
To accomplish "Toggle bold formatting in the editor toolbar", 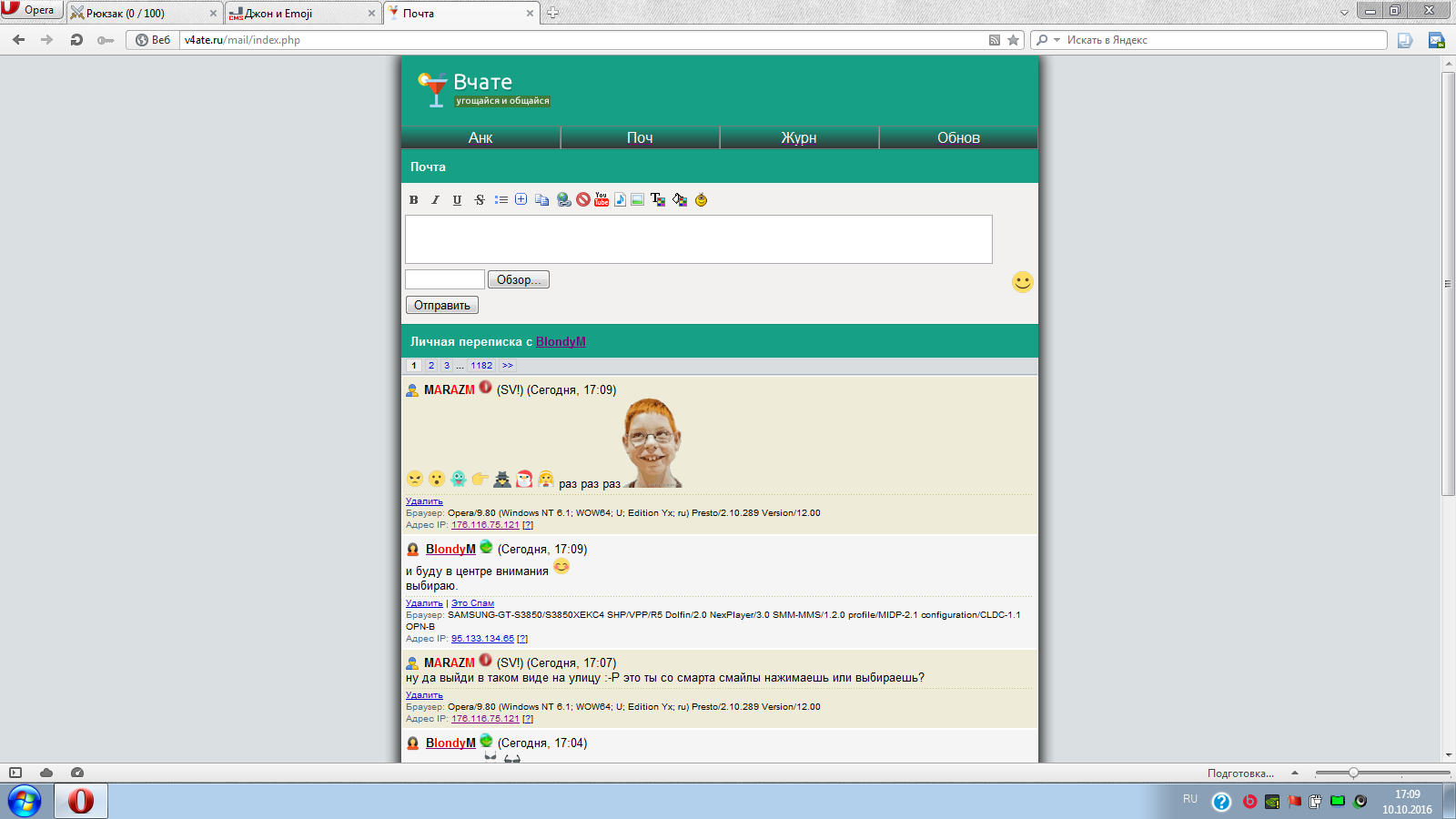I will [414, 200].
